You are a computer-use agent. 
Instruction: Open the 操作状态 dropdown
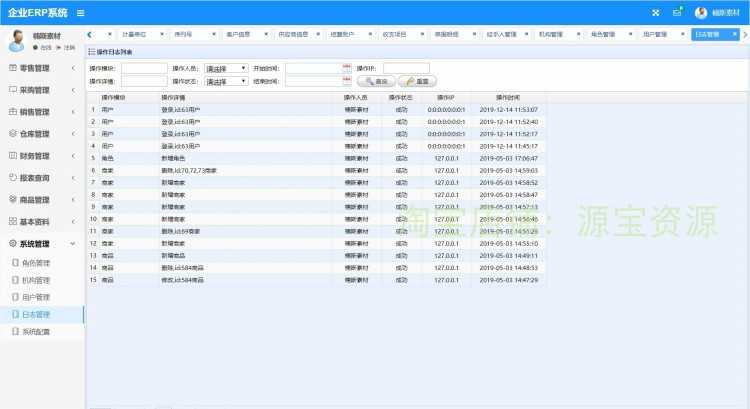point(226,81)
